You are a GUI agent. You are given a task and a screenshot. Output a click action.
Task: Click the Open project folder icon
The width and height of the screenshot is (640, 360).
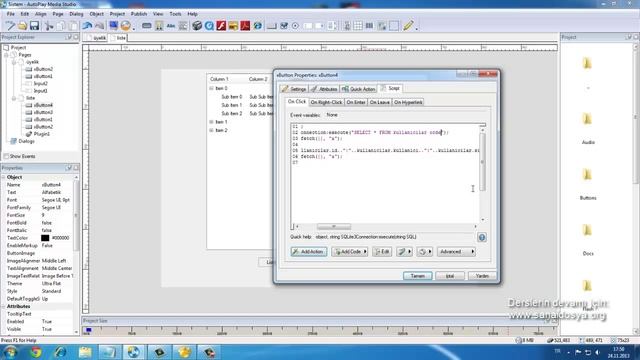22,26
